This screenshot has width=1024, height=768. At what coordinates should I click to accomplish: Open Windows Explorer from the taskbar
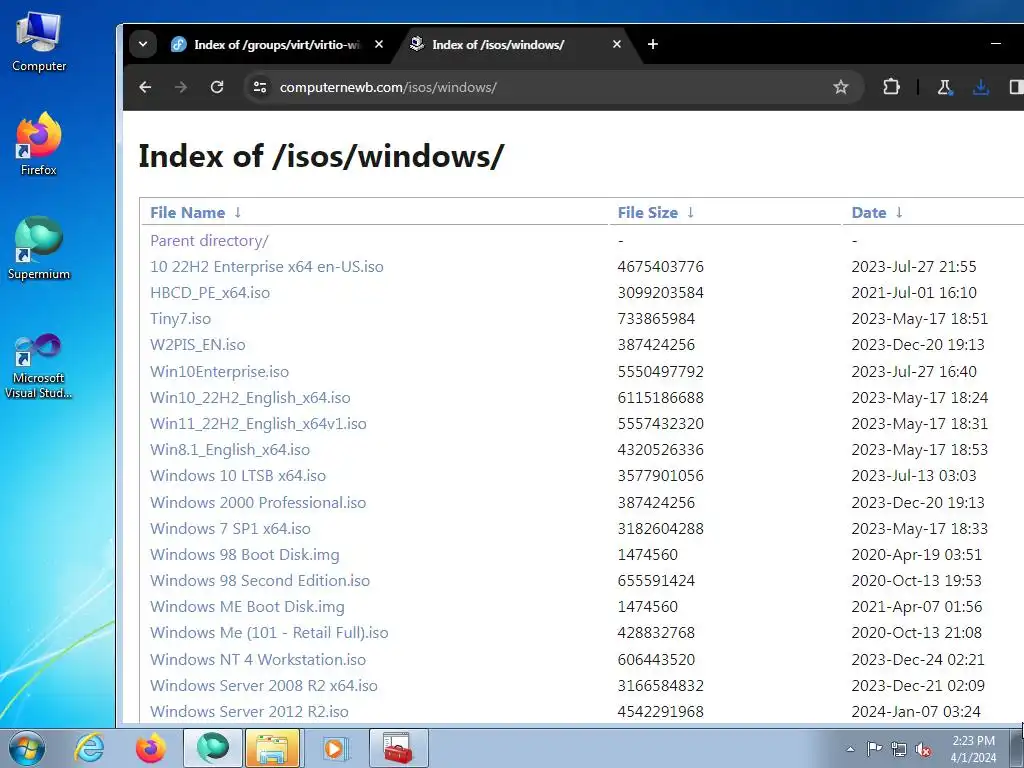pos(272,748)
